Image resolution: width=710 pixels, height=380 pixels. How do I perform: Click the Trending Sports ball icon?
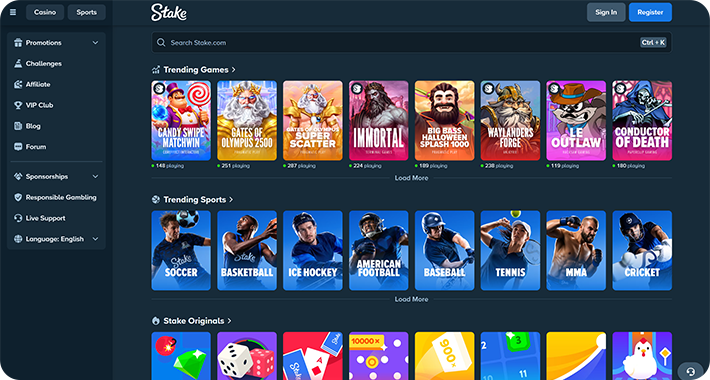coord(156,200)
